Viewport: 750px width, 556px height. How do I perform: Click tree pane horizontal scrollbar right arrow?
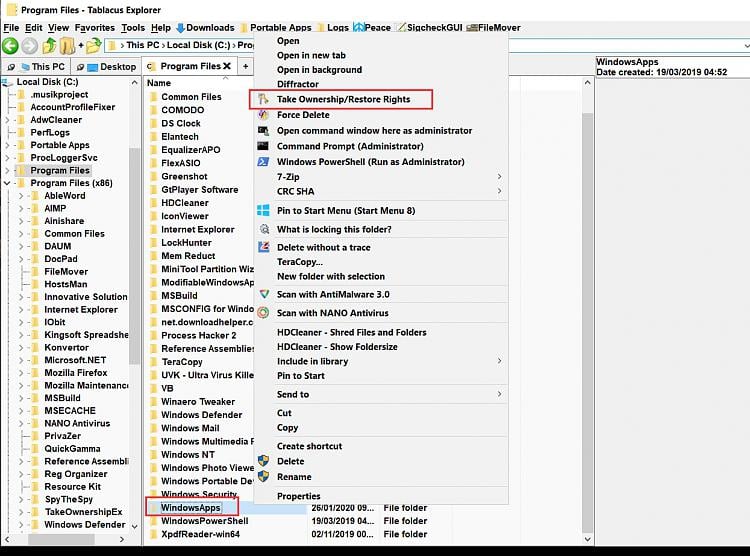[x=122, y=539]
